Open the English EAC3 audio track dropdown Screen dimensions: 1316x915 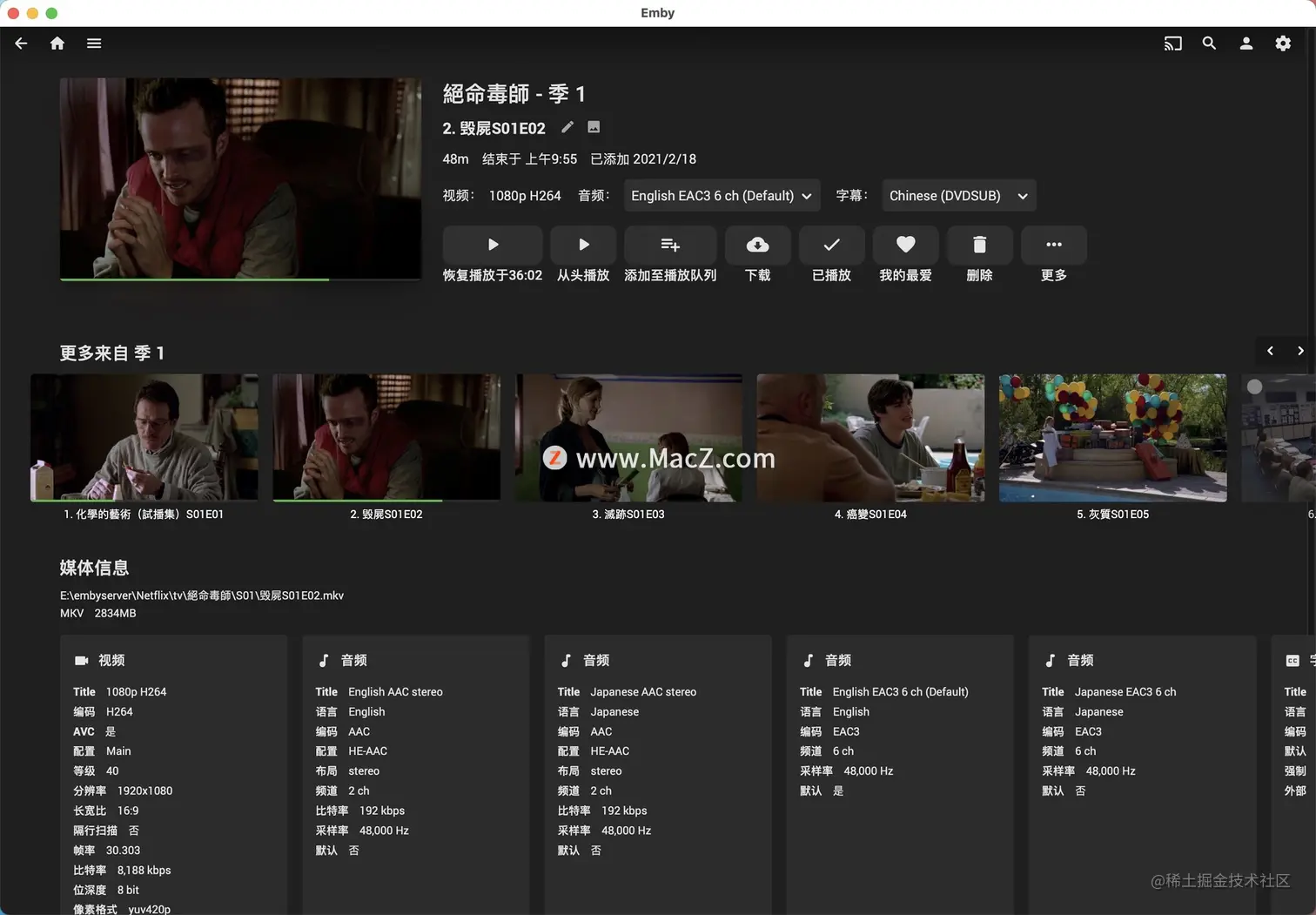click(x=721, y=195)
